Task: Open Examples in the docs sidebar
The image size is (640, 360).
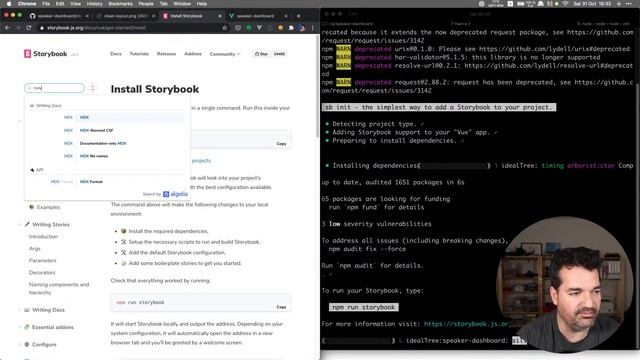Action: [48, 207]
